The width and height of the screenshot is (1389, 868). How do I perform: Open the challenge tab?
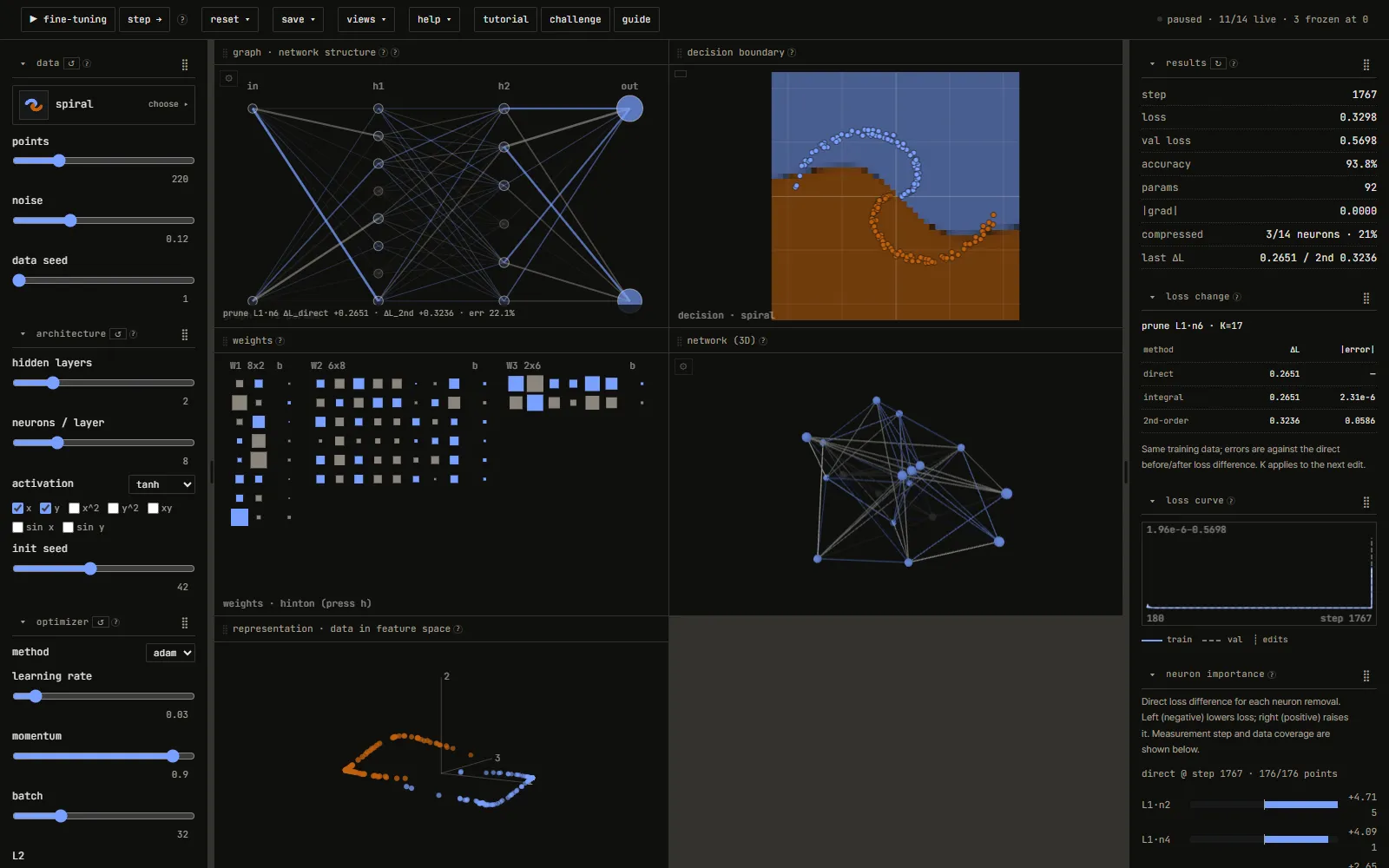575,19
